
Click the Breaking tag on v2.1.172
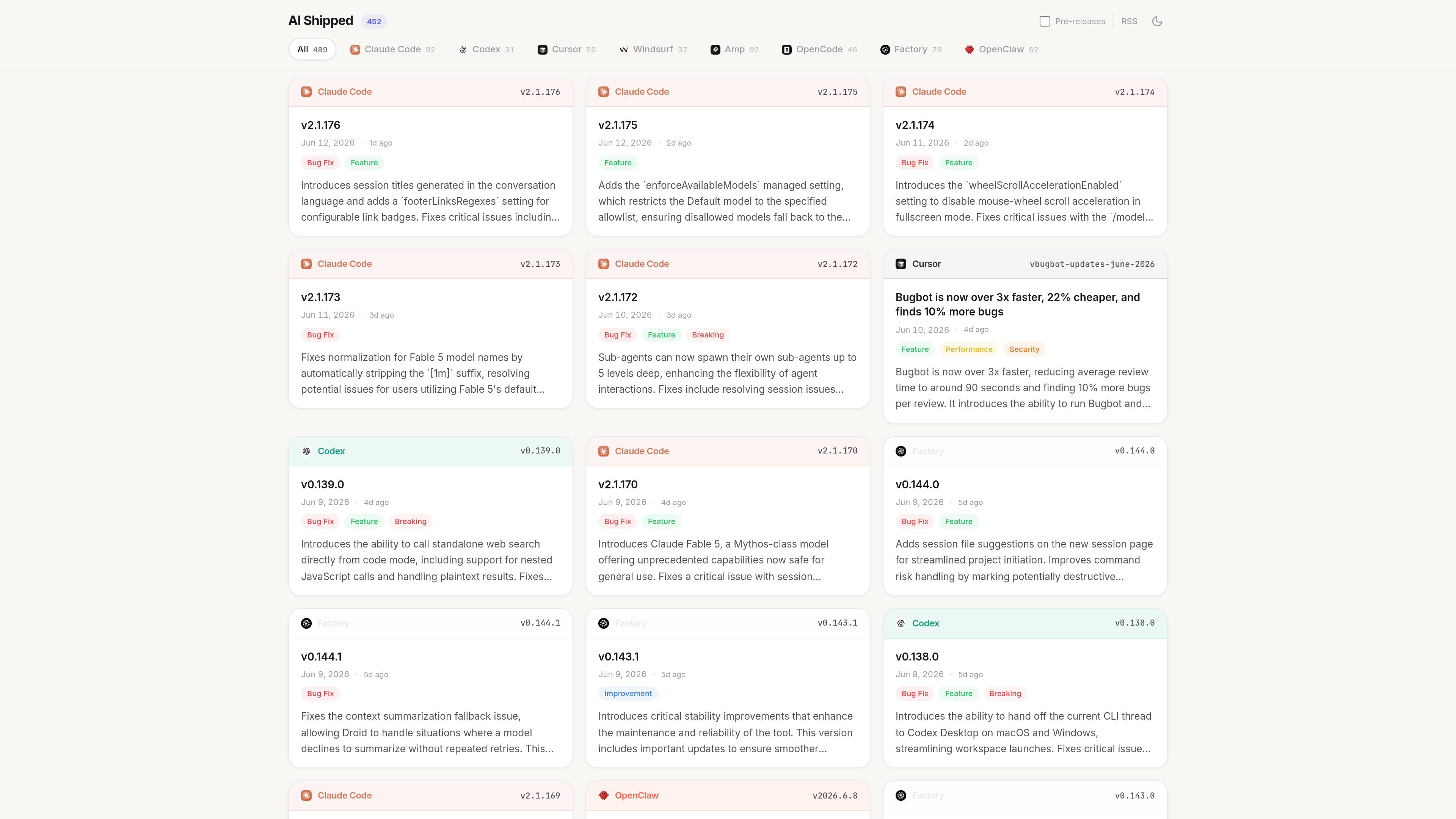coord(708,334)
